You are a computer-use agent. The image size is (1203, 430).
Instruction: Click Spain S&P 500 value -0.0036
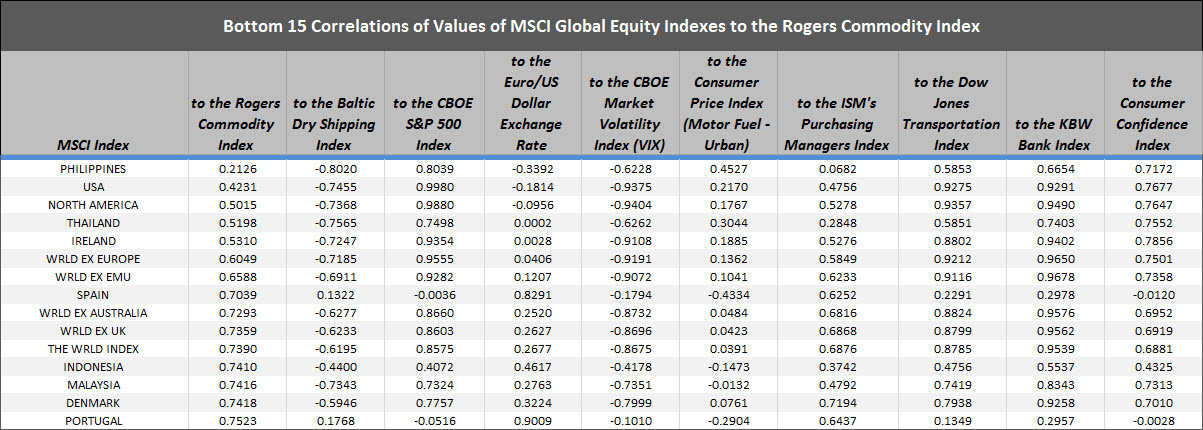(x=434, y=295)
